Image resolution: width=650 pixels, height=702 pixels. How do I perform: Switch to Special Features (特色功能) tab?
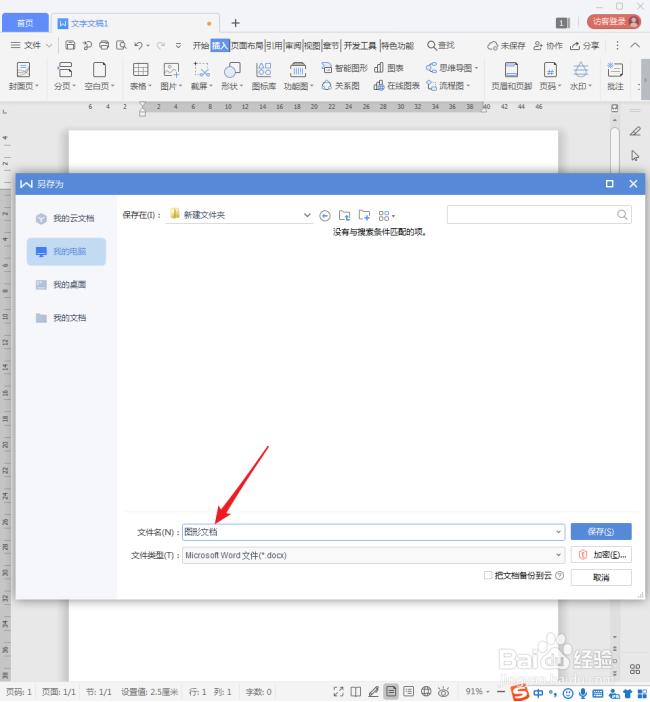pos(398,45)
